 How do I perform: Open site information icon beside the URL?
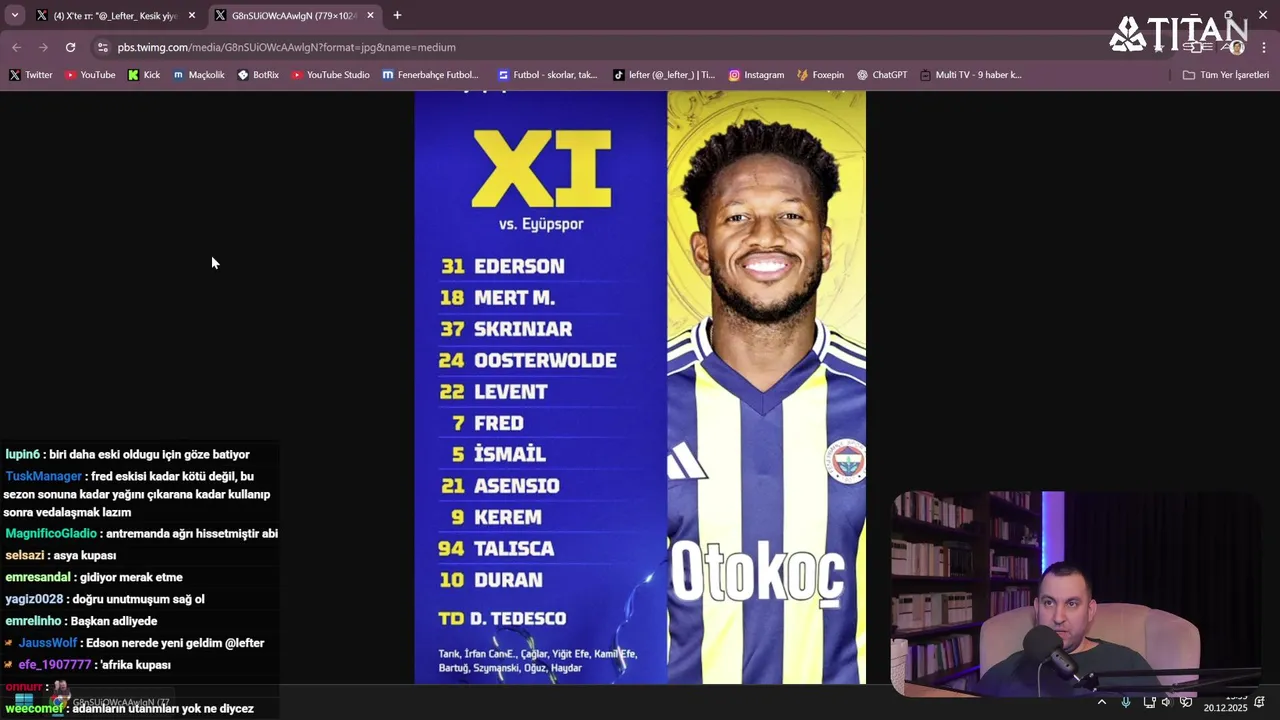tap(102, 47)
